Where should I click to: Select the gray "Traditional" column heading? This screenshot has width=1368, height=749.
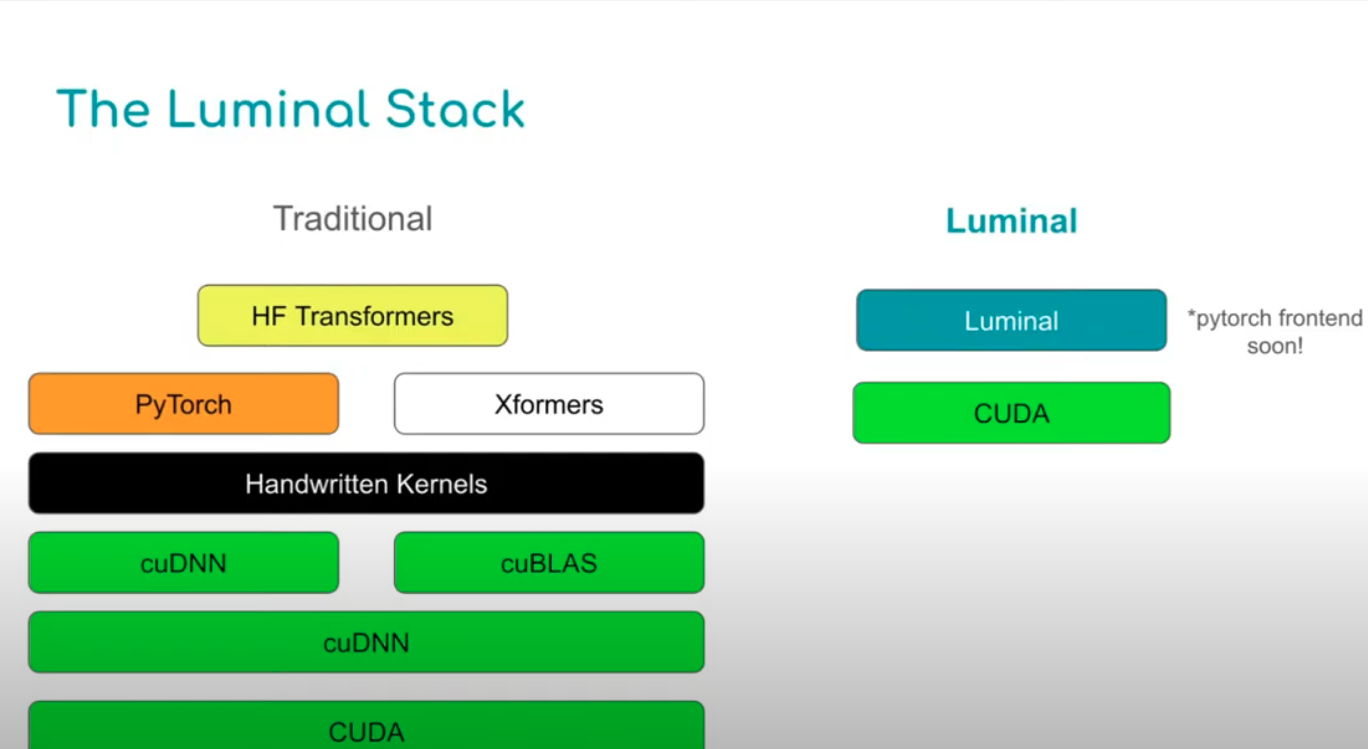(x=353, y=219)
